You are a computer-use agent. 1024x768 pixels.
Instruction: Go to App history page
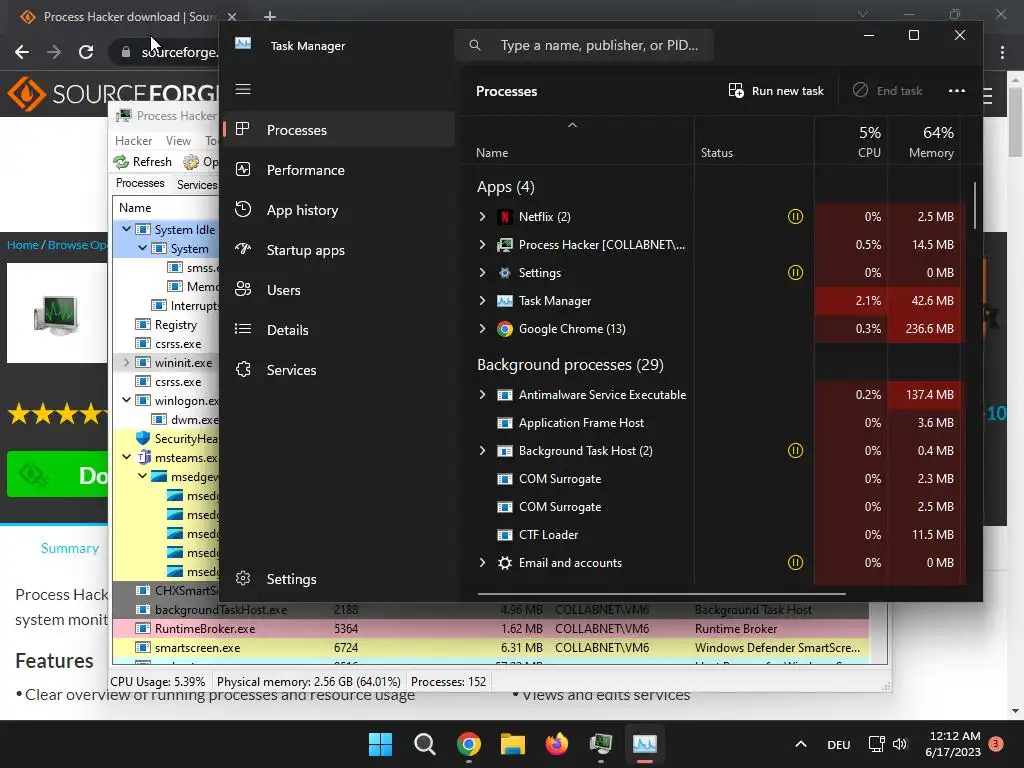(338, 210)
